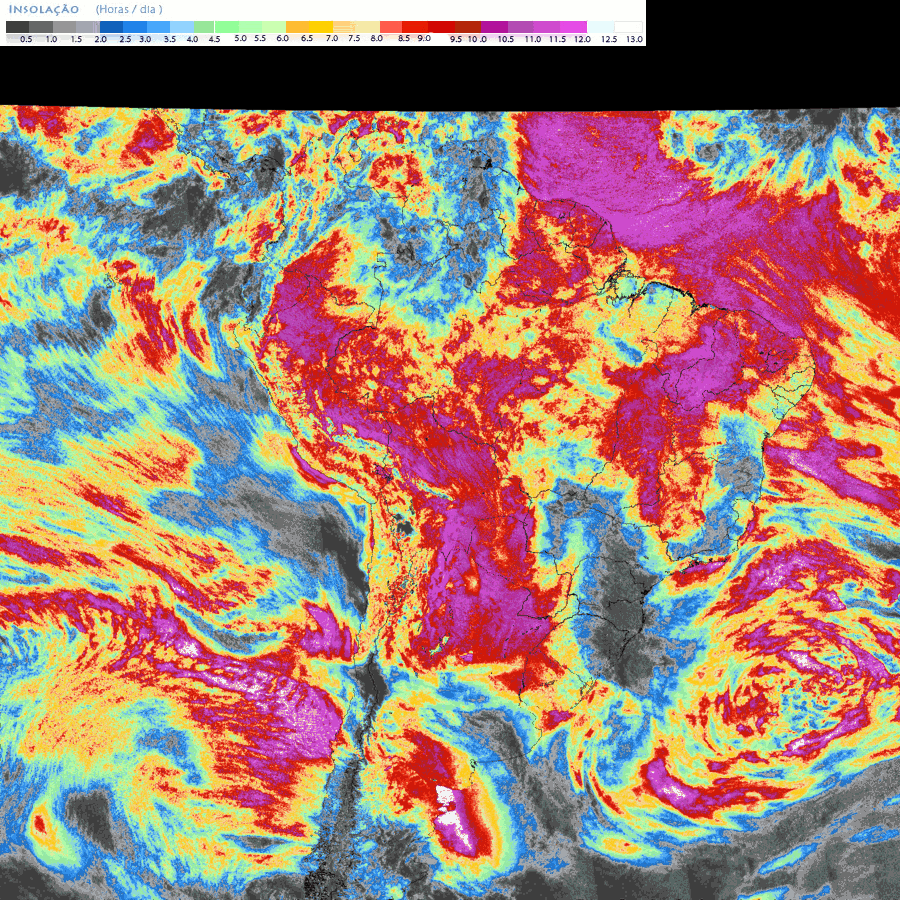Click the 7.5 legend value
The image size is (900, 900).
click(354, 38)
